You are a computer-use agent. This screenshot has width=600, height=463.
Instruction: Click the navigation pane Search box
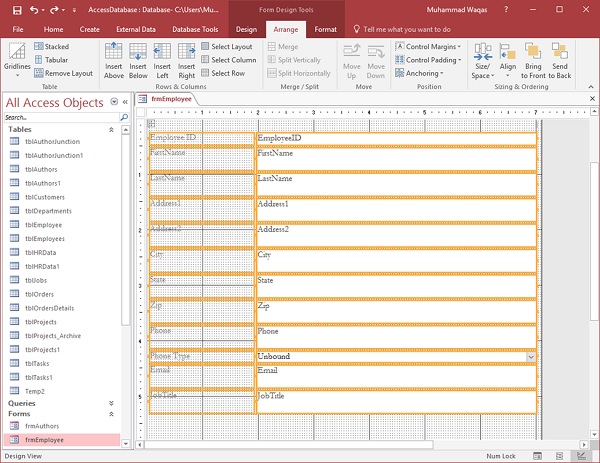pos(60,118)
